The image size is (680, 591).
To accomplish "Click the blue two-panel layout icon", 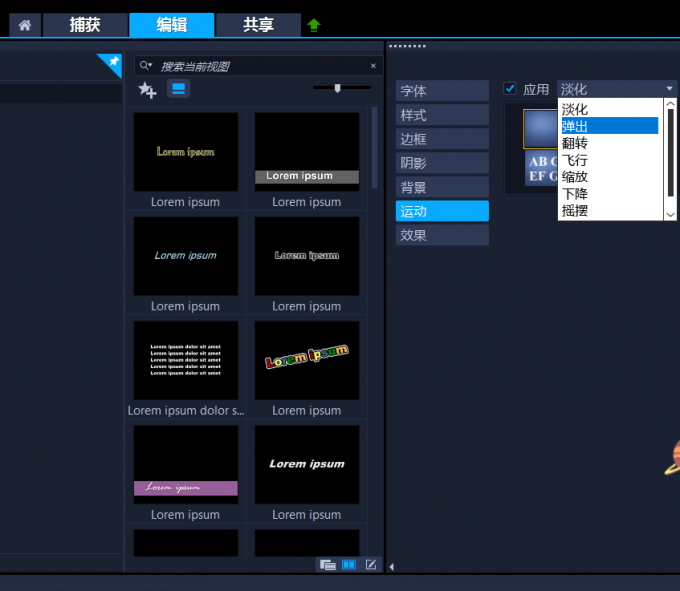I will [349, 565].
